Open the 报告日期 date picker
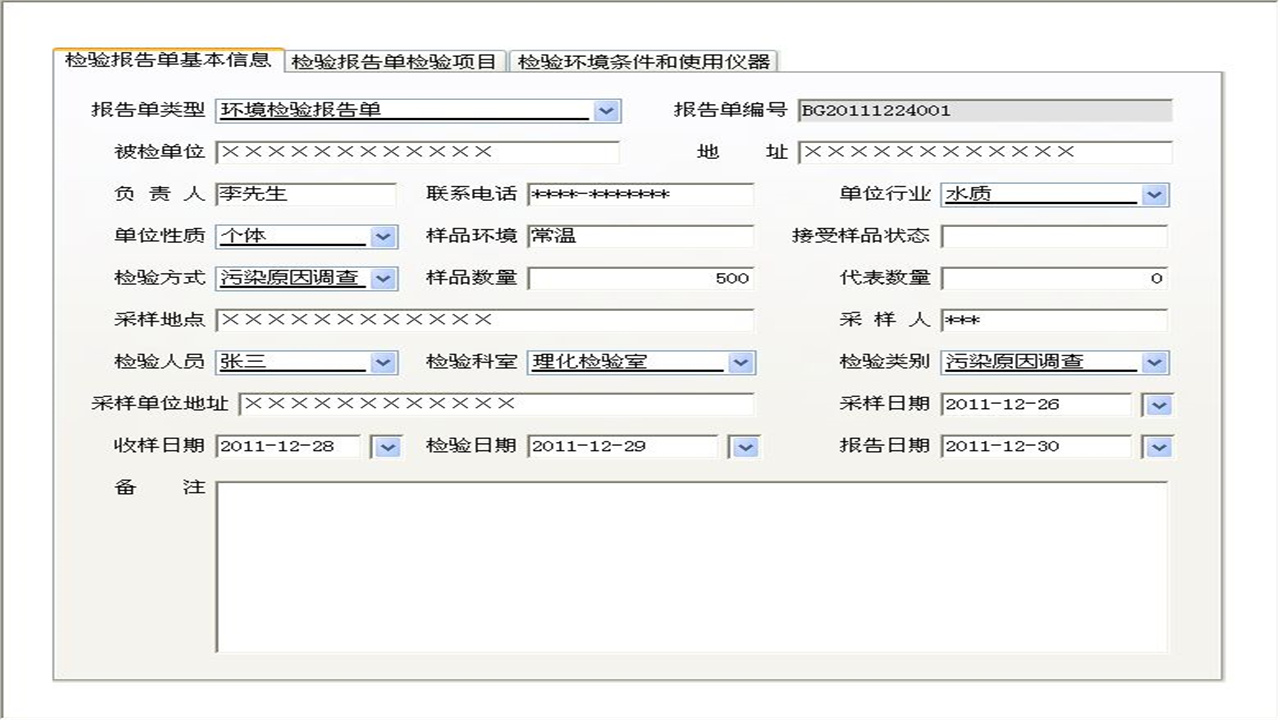Viewport: 1280px width, 720px height. [x=1157, y=447]
